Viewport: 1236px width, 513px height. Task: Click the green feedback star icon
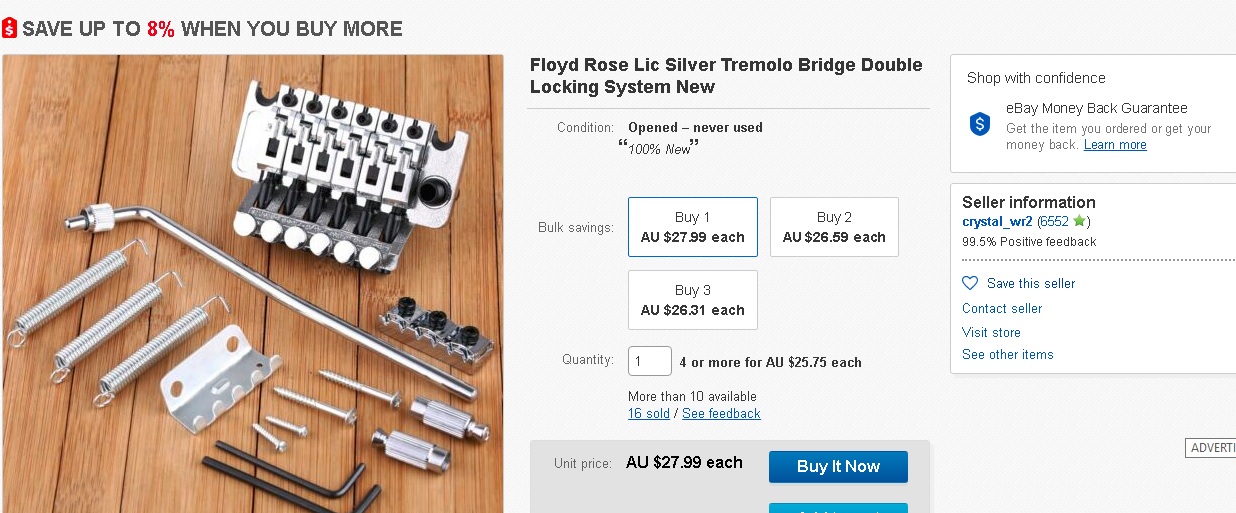click(1079, 221)
